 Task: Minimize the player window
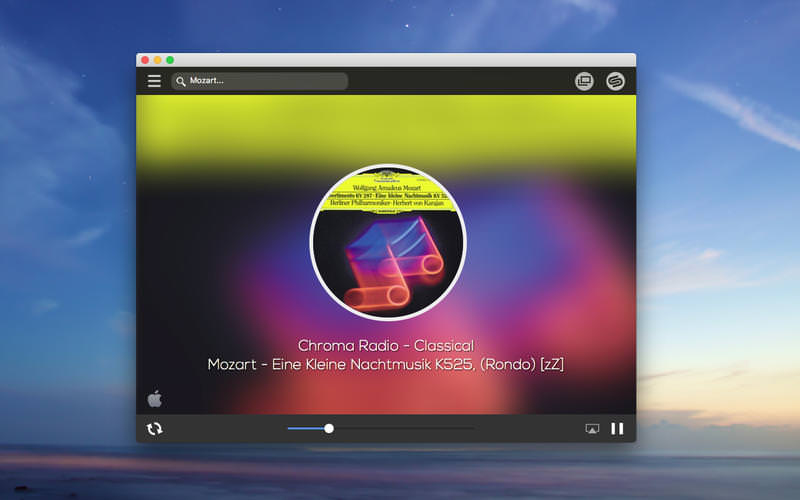pos(158,60)
